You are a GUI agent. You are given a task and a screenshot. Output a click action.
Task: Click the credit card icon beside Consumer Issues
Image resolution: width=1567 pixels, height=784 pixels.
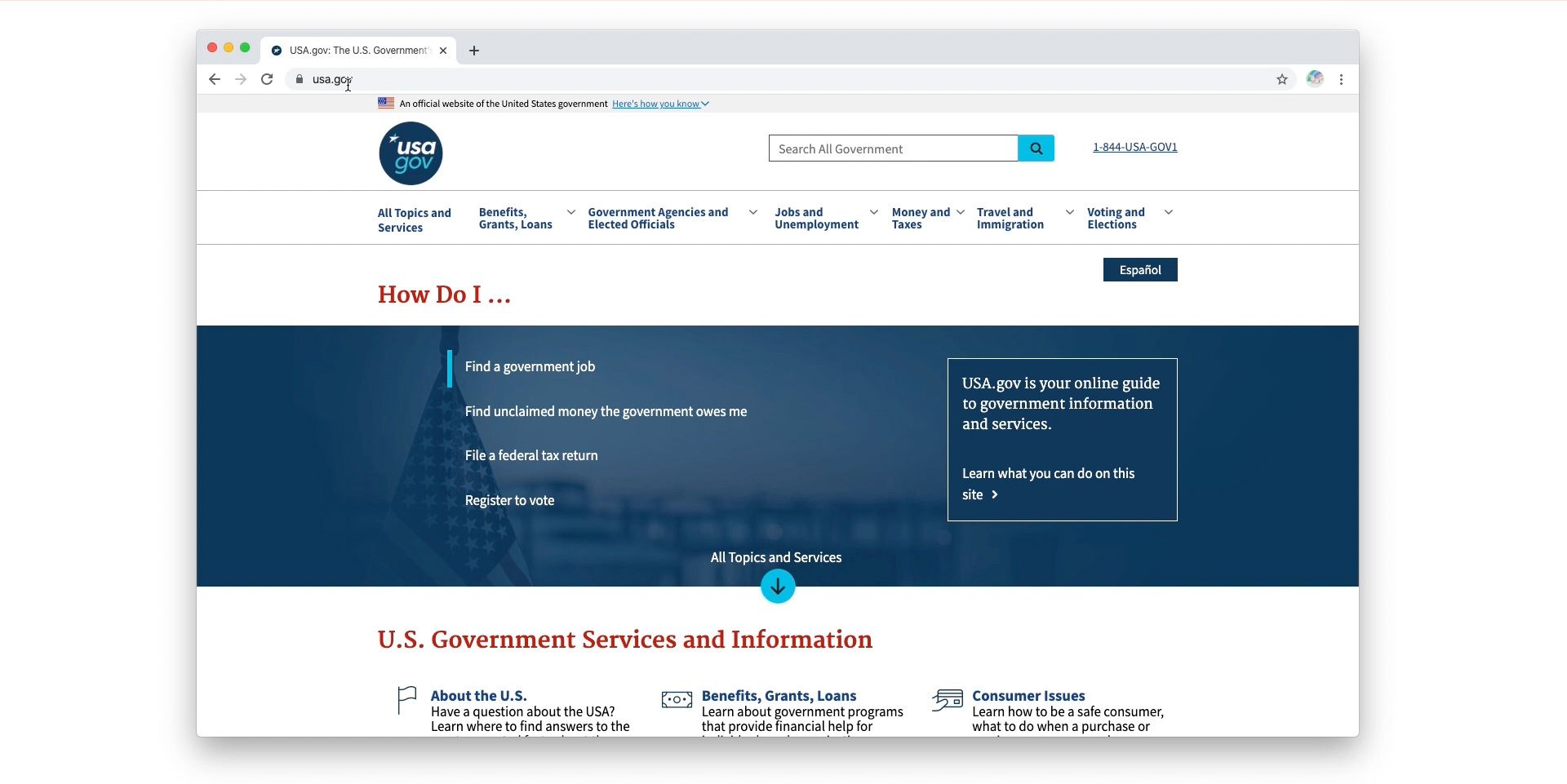coord(948,700)
